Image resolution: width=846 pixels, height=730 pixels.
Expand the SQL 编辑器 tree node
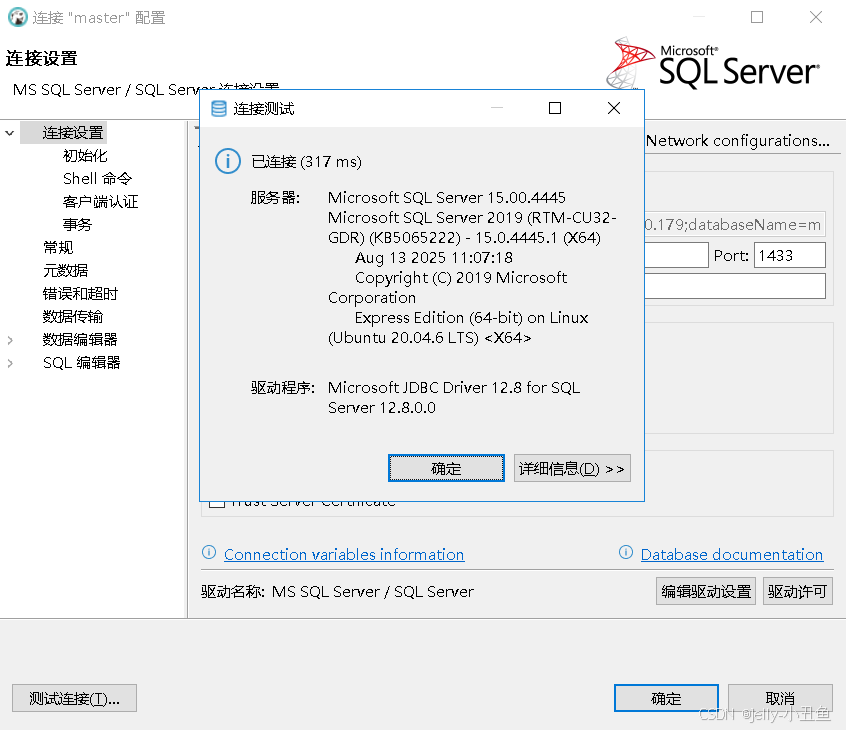point(10,363)
